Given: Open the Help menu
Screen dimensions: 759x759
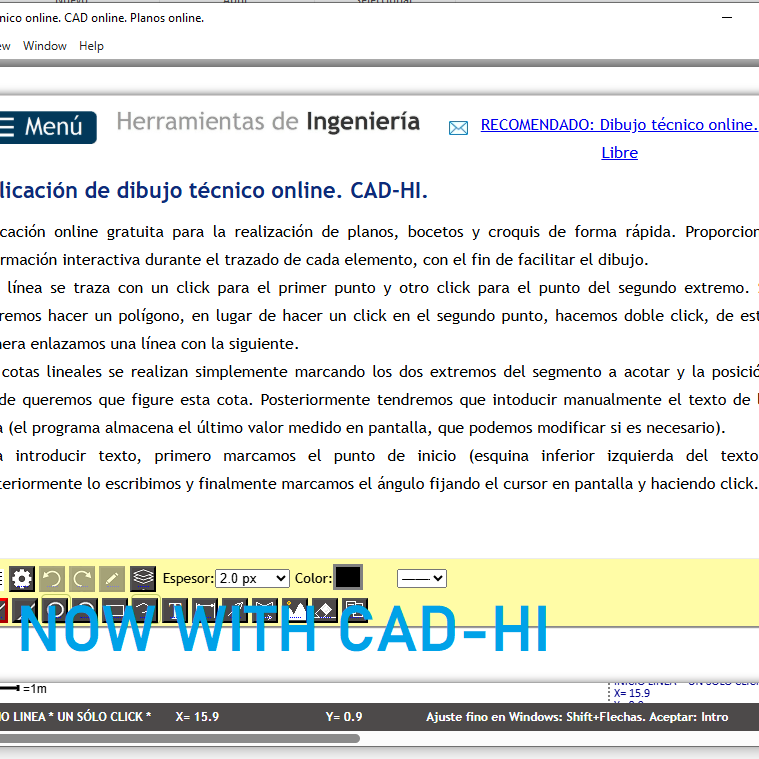Looking at the screenshot, I should click(91, 46).
